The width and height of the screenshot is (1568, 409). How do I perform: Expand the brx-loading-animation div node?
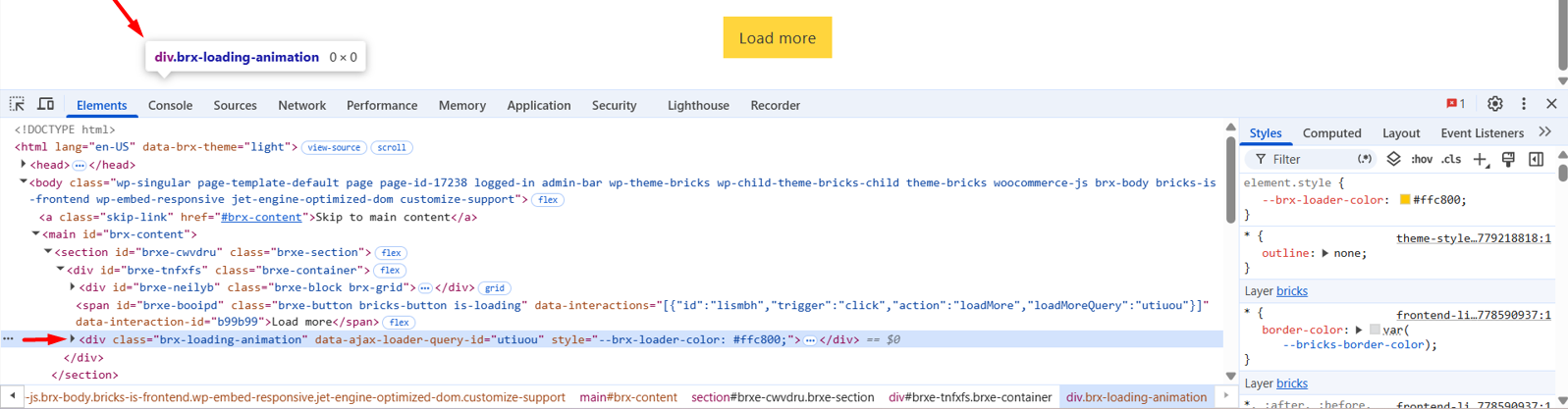[x=73, y=339]
